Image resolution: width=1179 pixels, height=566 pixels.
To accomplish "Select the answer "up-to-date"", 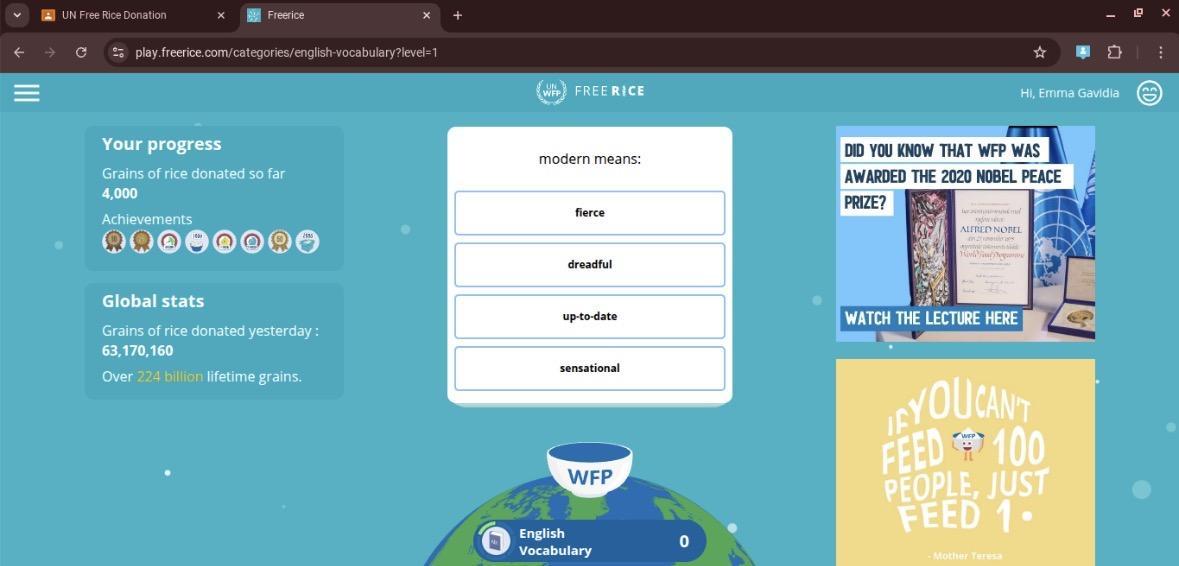I will (590, 316).
